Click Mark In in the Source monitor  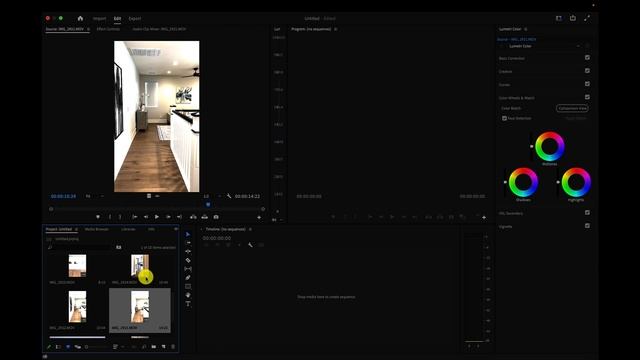point(110,217)
